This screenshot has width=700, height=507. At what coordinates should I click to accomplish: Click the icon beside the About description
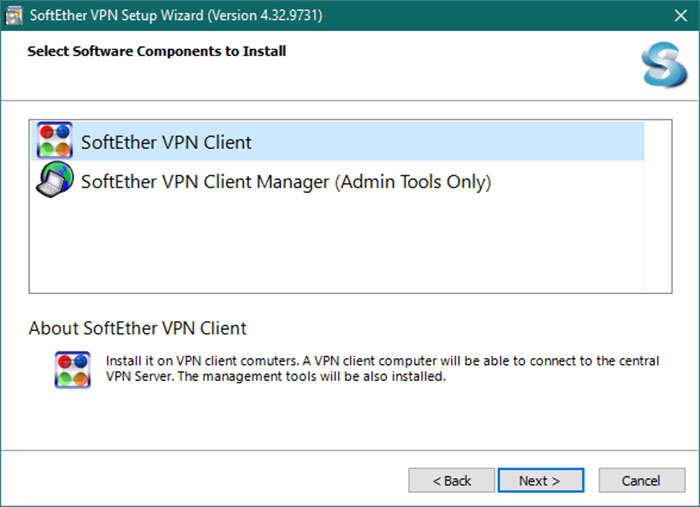click(x=72, y=369)
